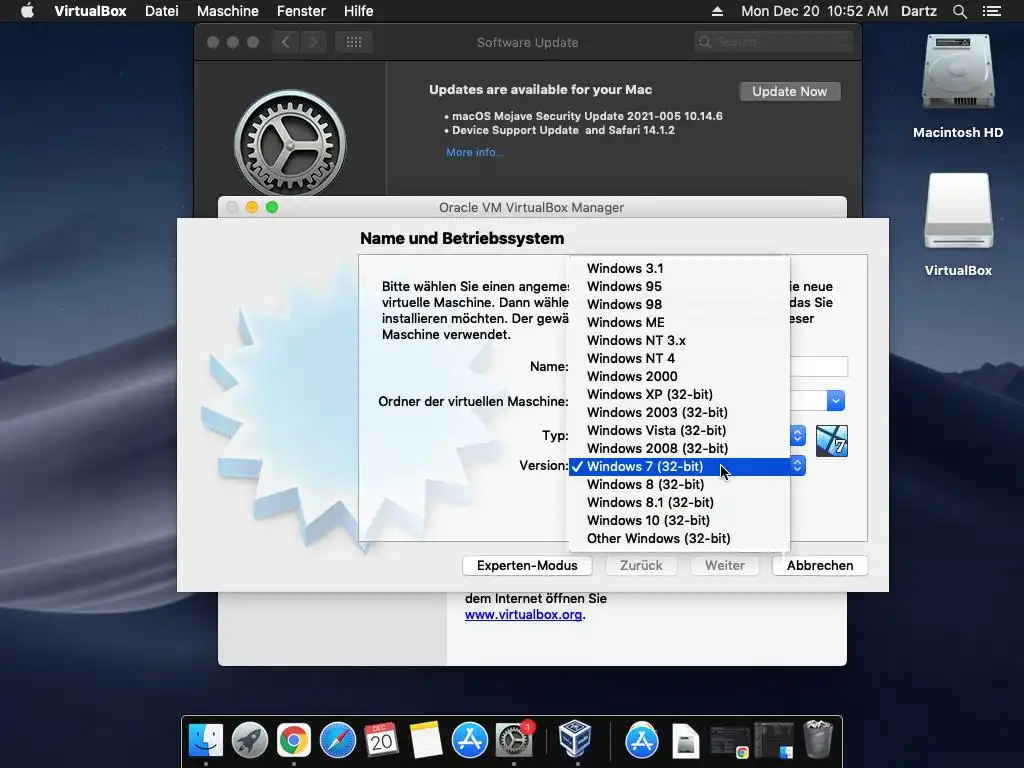Viewport: 1024px width, 768px height.
Task: Select Windows Vista (32-bit)
Action: click(x=679, y=430)
